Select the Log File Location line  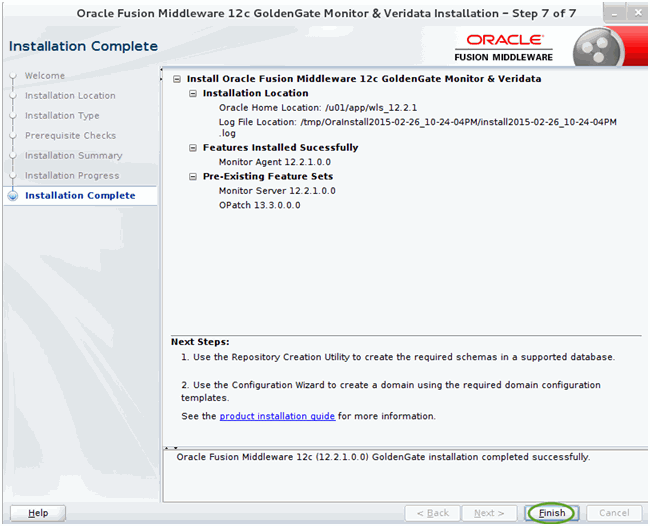click(417, 127)
